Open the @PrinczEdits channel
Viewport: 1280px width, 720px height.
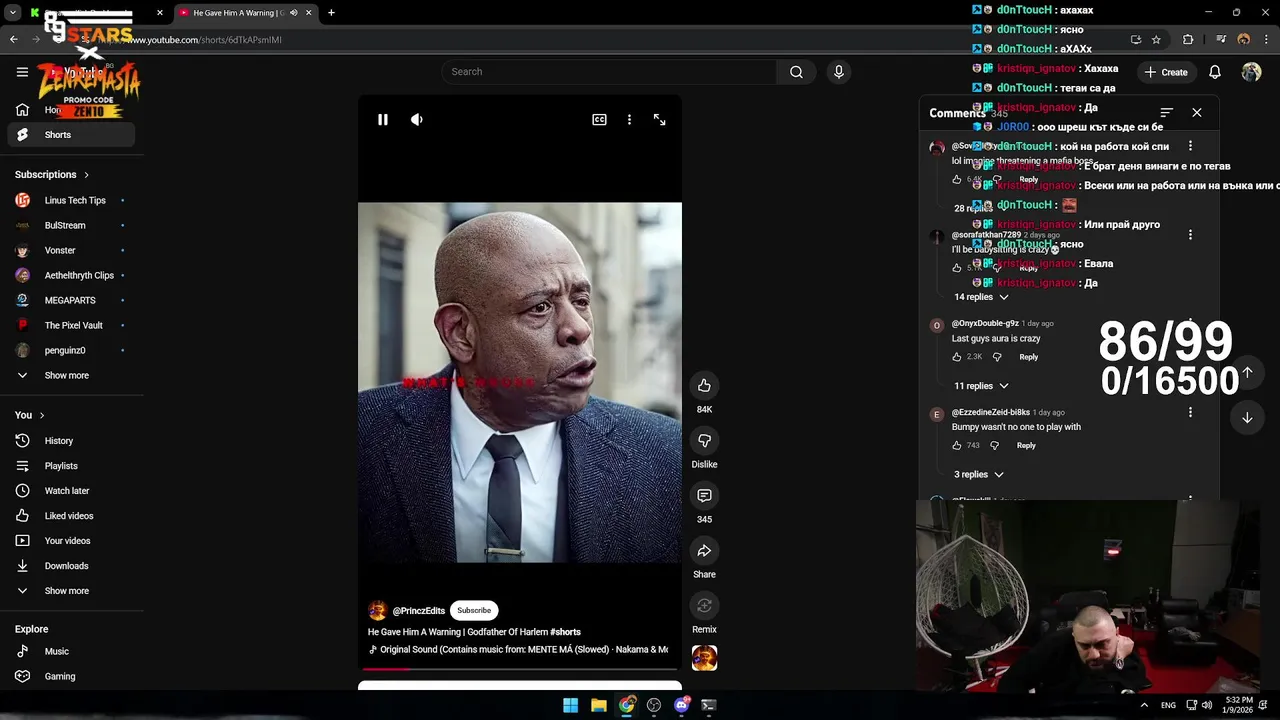point(418,610)
